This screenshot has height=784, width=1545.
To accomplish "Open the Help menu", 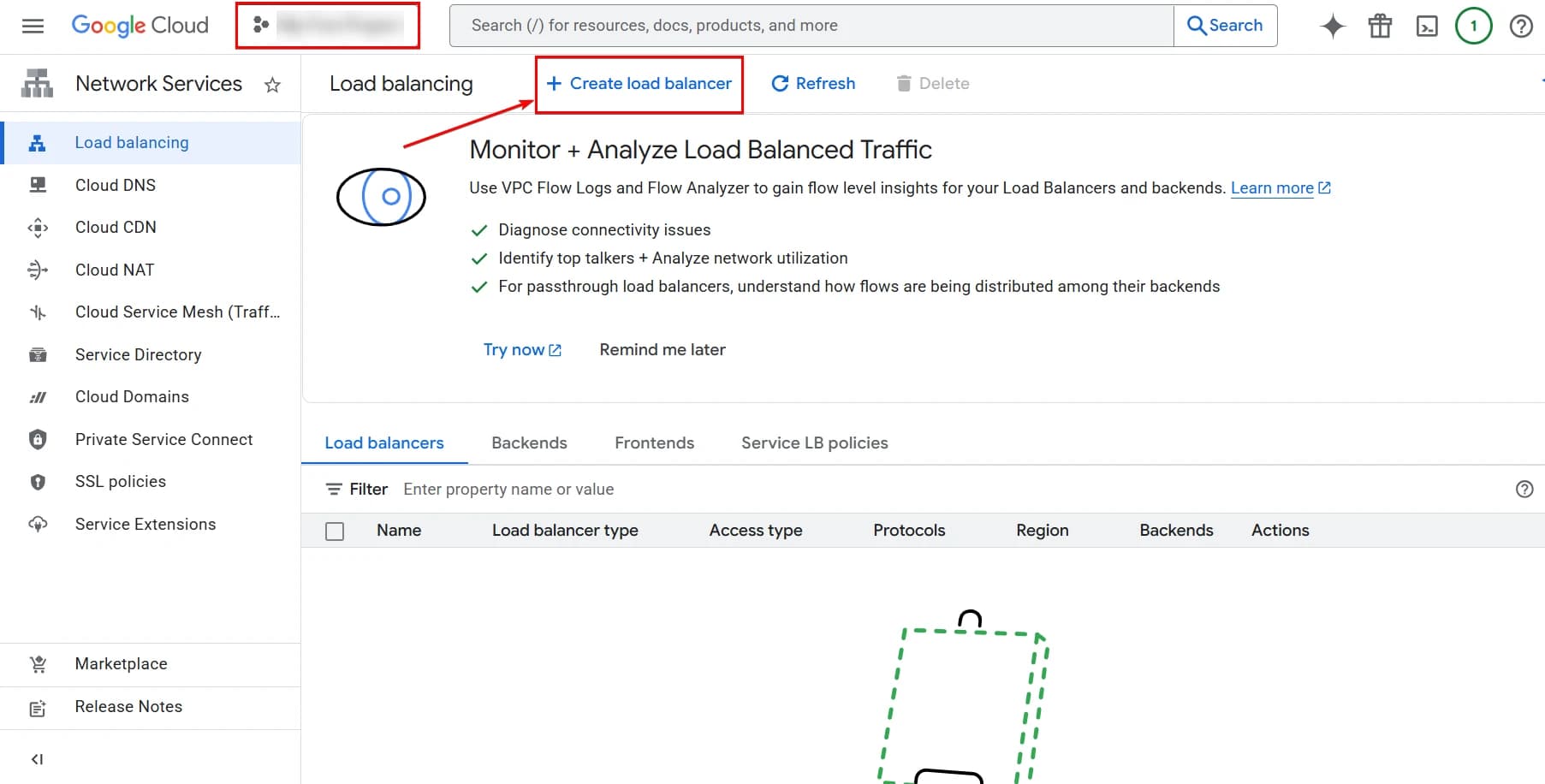I will click(x=1520, y=26).
